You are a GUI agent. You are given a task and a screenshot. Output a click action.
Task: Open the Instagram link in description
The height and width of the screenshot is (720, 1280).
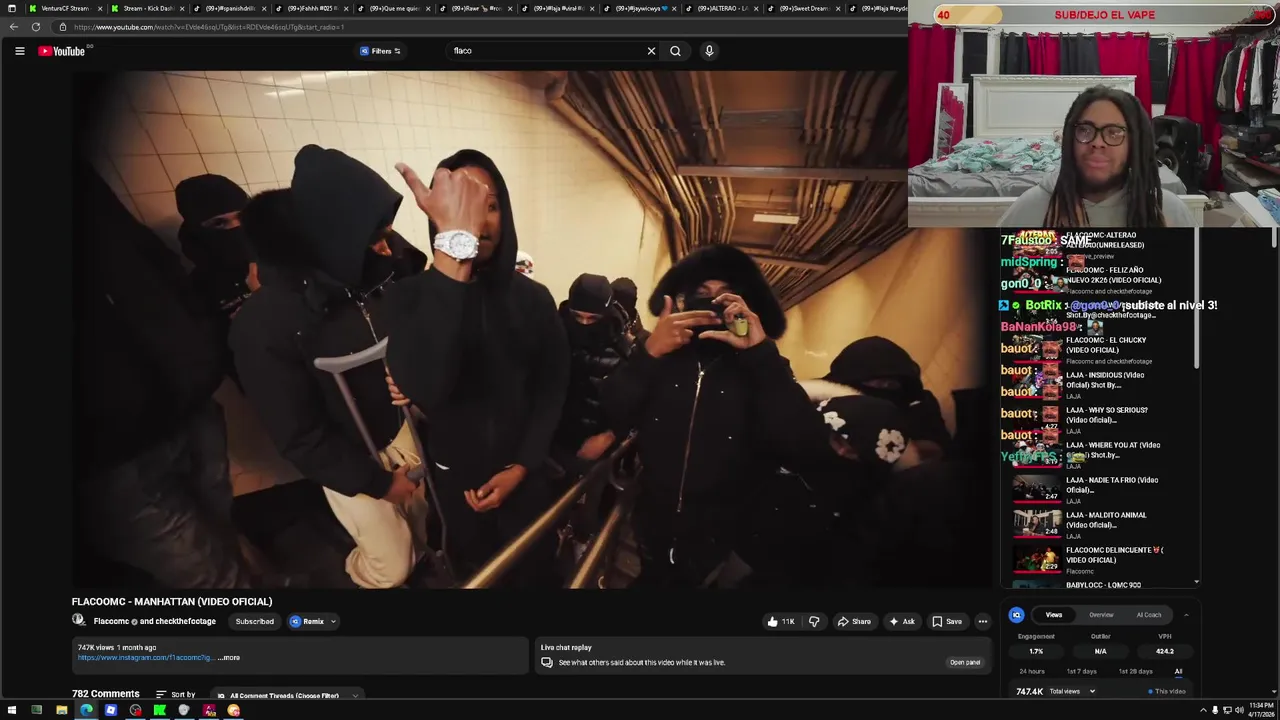coord(145,658)
